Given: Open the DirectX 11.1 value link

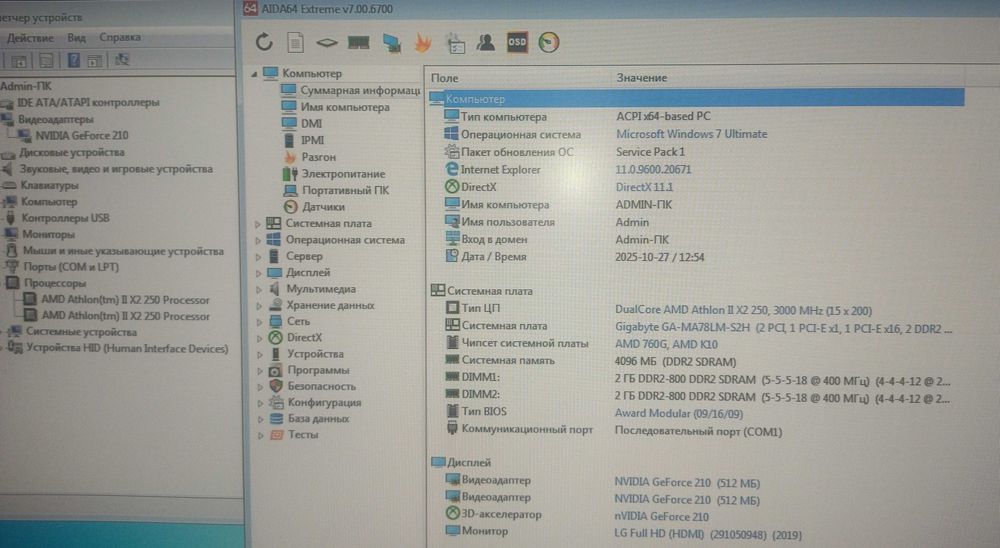Looking at the screenshot, I should (x=644, y=187).
